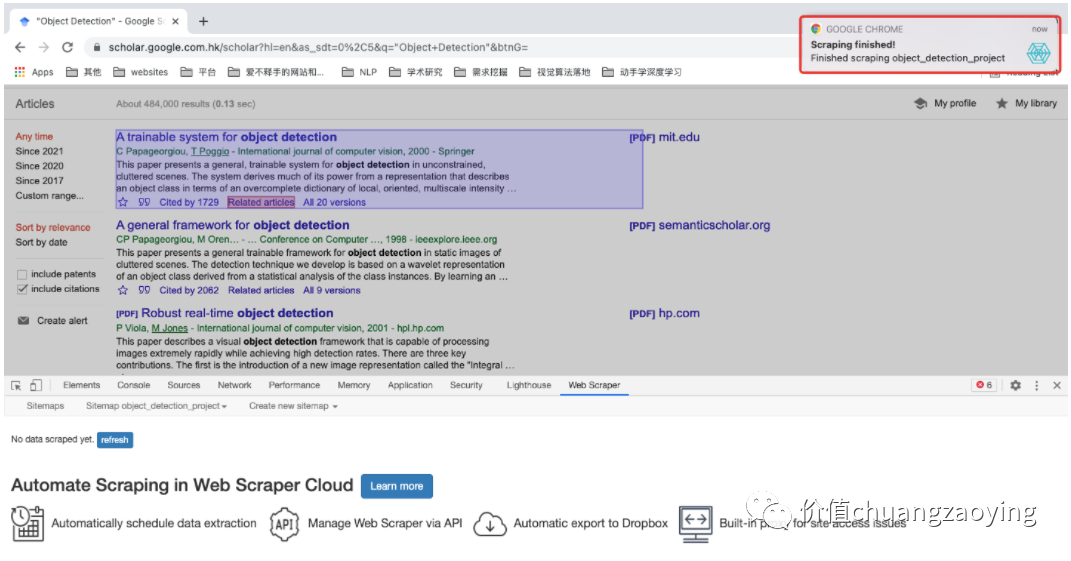Switch to the Performance tab

(294, 385)
